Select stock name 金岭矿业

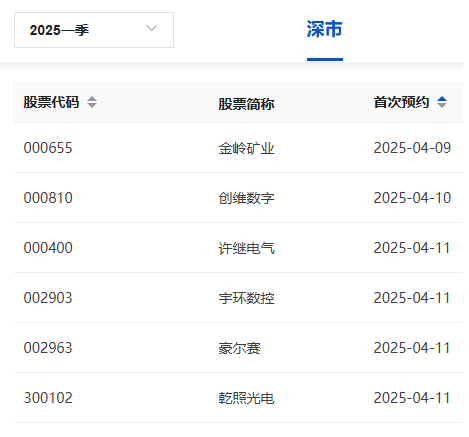coord(246,148)
